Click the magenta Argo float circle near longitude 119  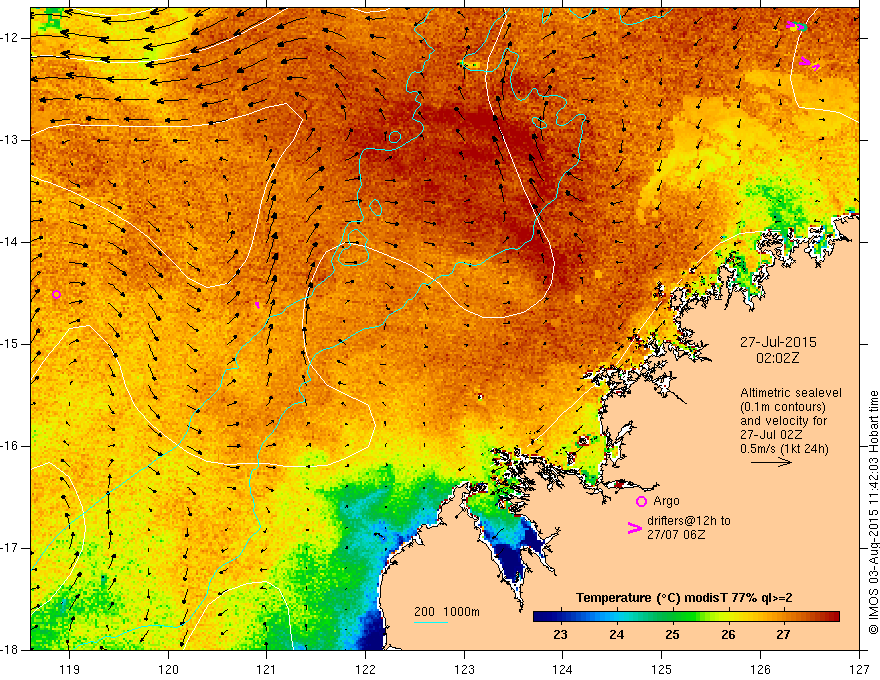click(x=56, y=295)
